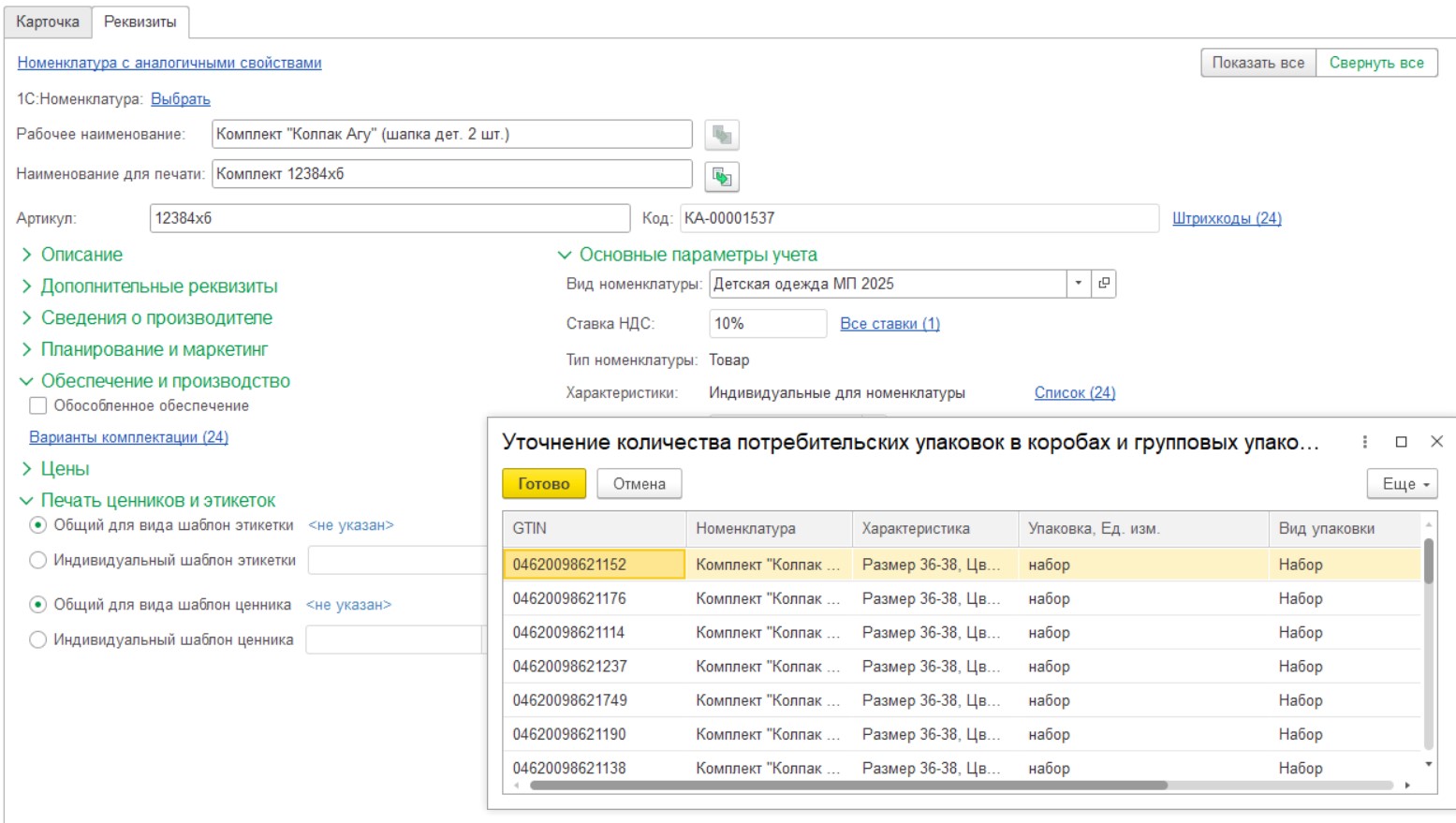
Task: Select Индивидуальный шаблон этикетки radio button
Action: coord(38,560)
